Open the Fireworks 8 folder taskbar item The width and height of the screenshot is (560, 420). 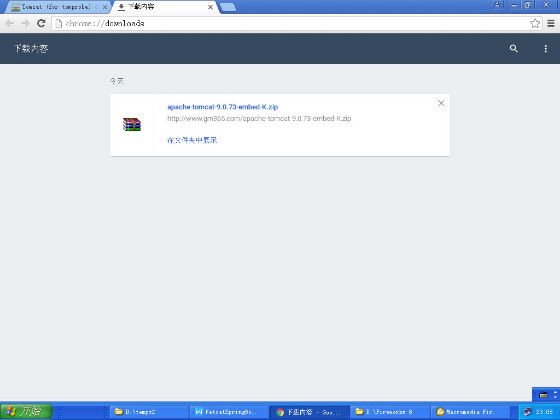[x=390, y=412]
